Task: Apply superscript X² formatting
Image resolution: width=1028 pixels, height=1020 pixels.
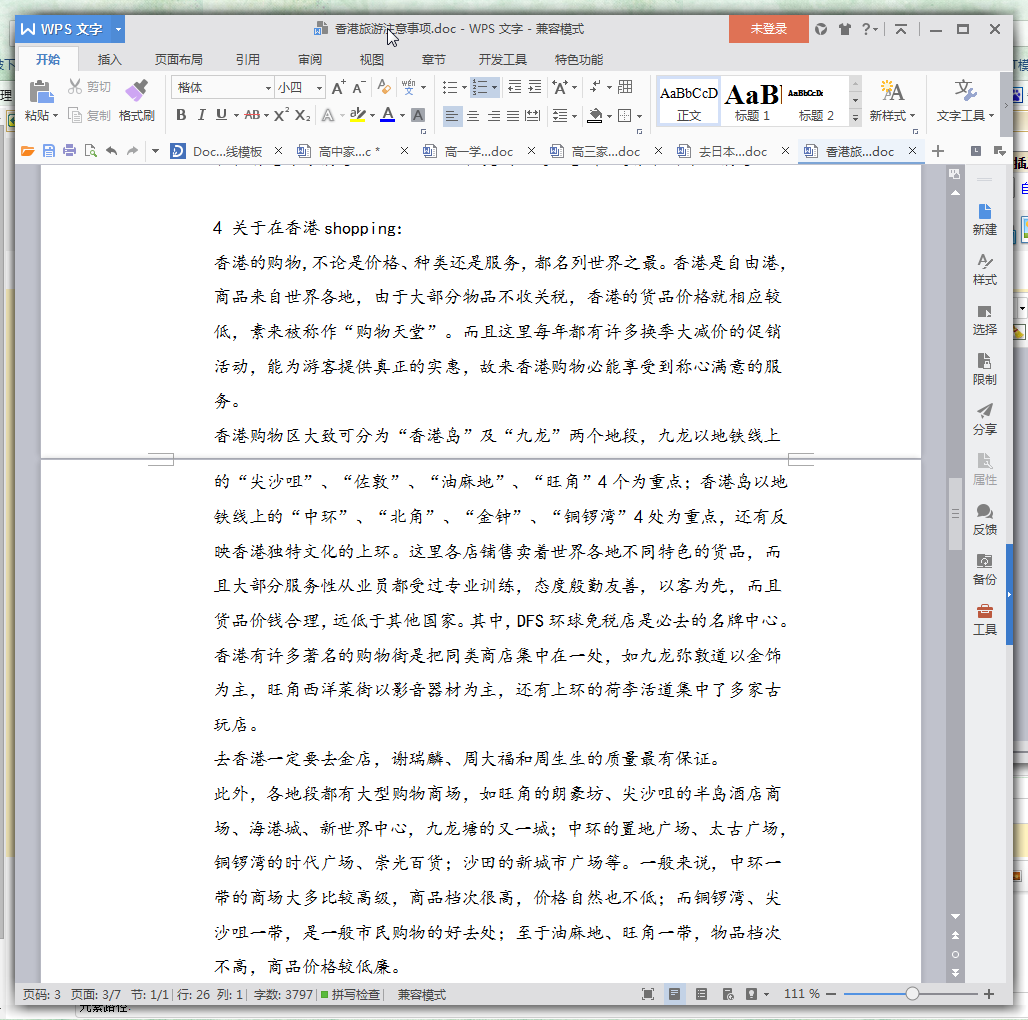Action: pos(281,115)
